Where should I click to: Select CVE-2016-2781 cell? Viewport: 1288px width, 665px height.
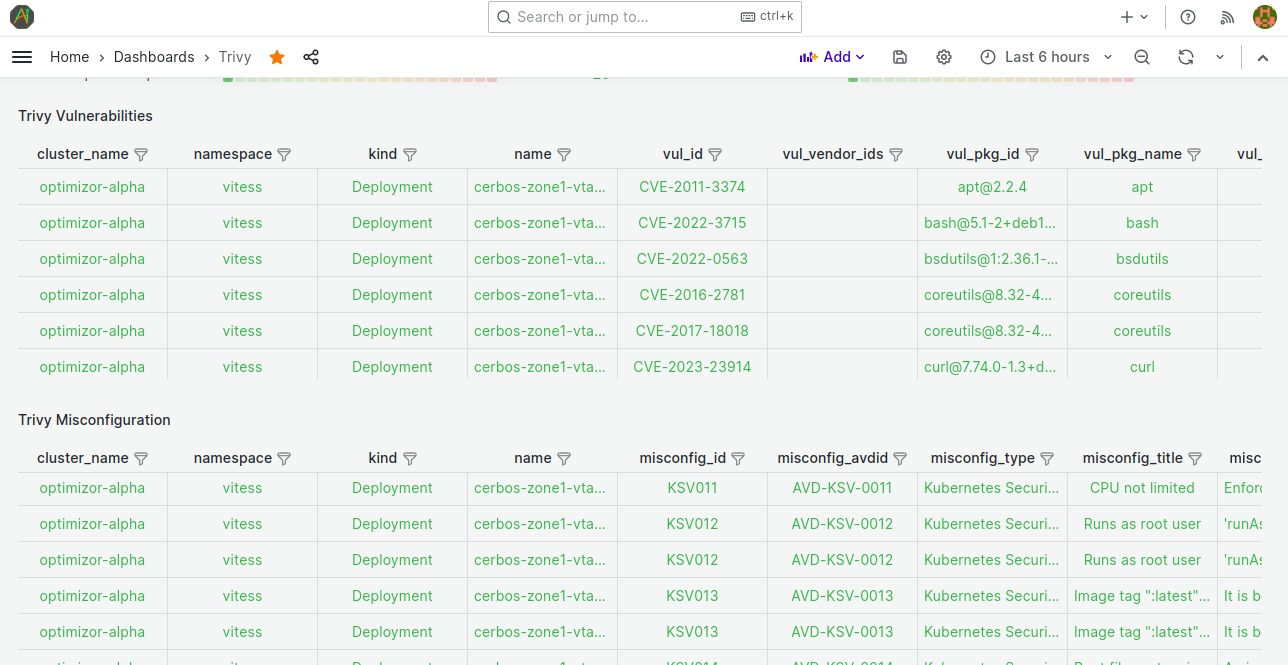tap(692, 295)
